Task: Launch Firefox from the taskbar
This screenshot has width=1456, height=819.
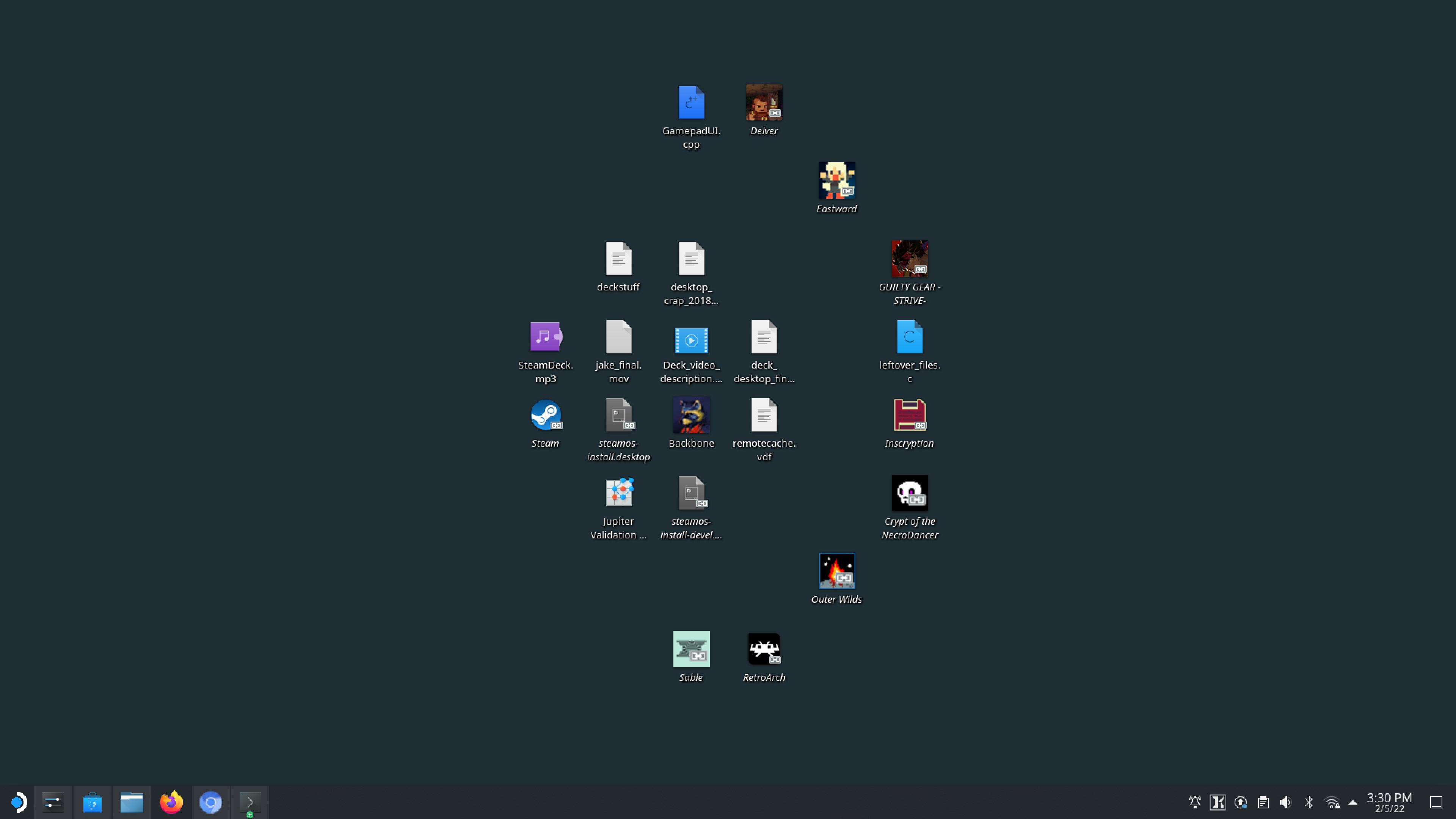Action: click(171, 802)
